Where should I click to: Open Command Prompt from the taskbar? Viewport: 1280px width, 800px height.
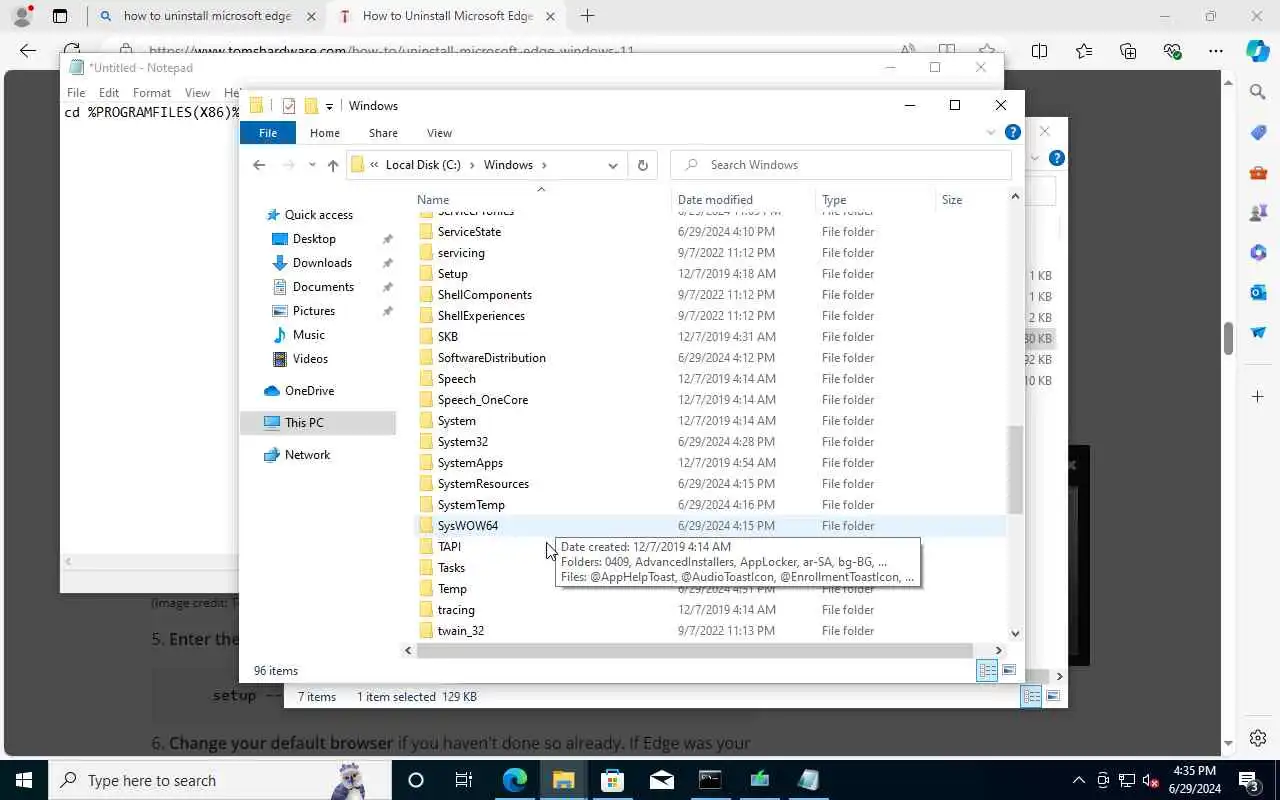(710, 780)
